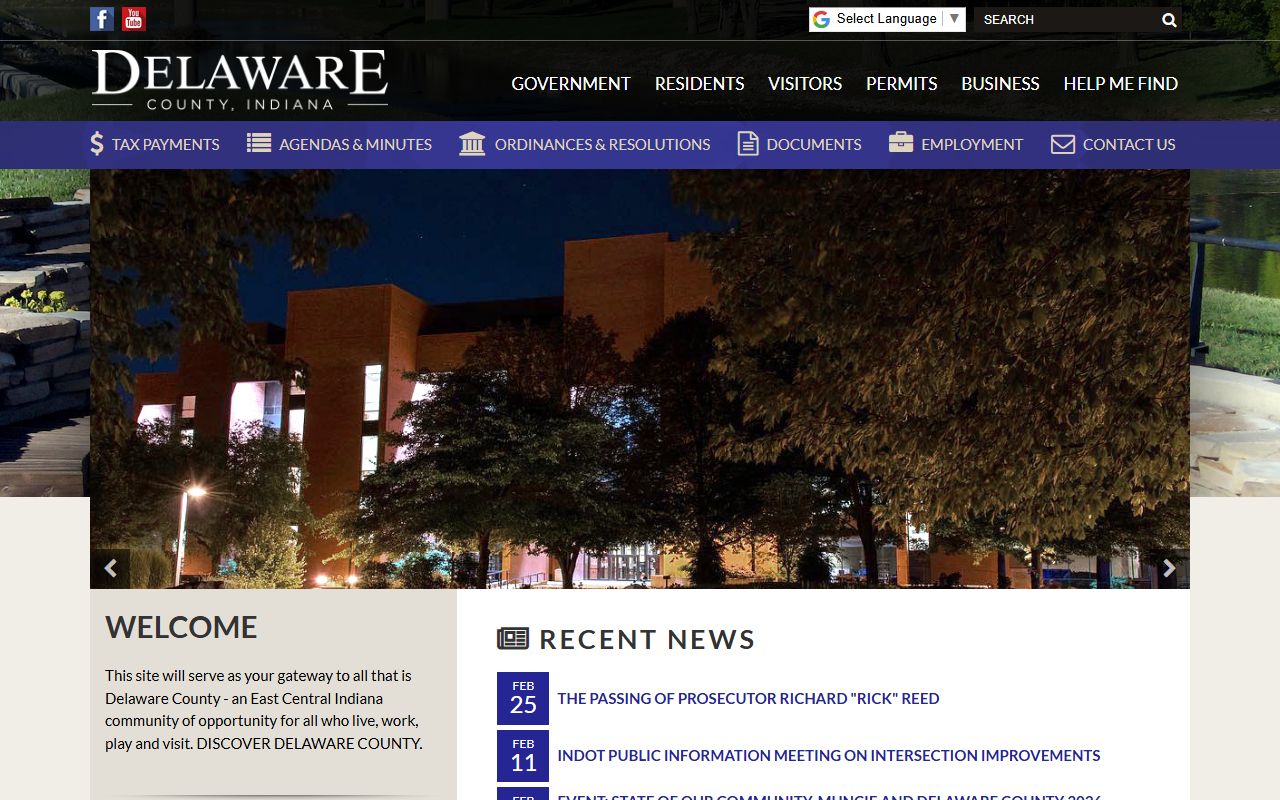
Task: Open the Permits menu
Action: click(x=901, y=84)
